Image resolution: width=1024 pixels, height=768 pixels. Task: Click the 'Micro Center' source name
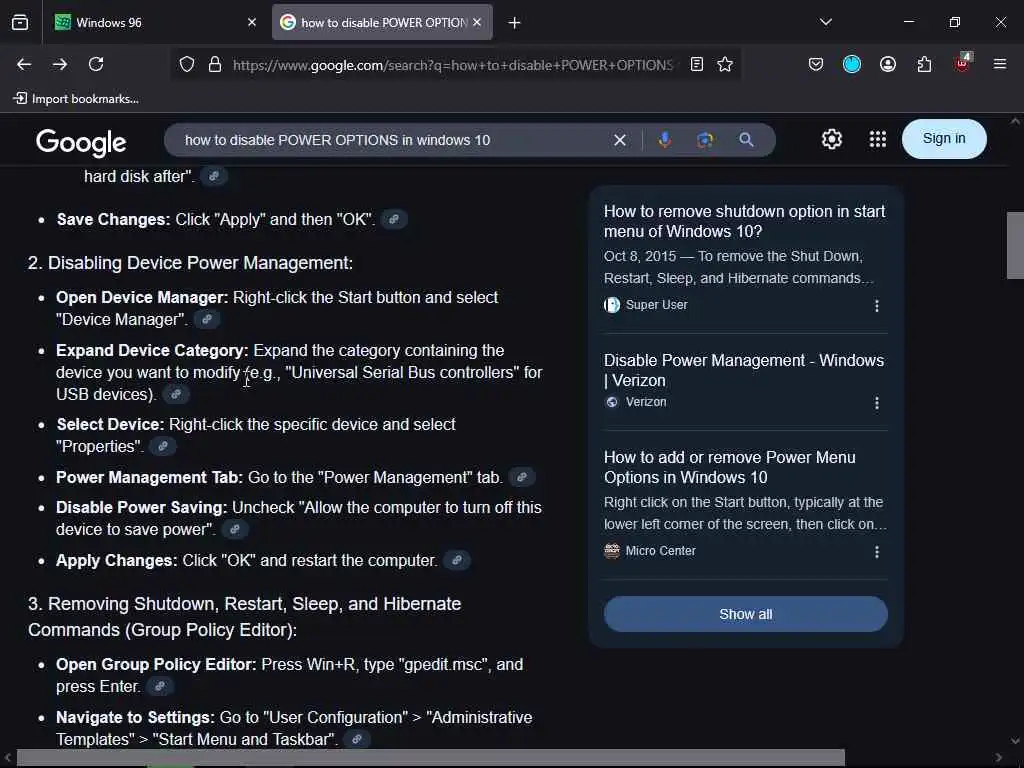point(660,551)
